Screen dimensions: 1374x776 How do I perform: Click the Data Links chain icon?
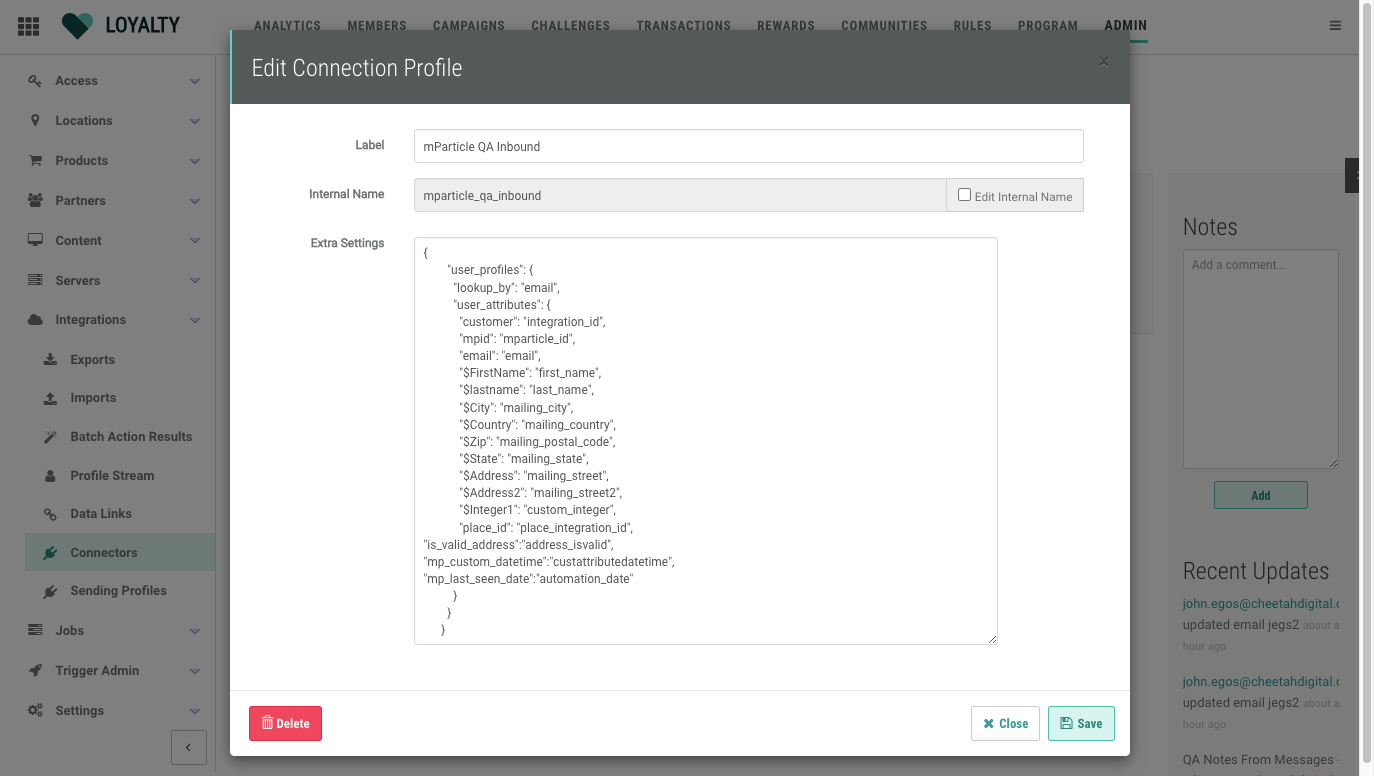coord(50,514)
